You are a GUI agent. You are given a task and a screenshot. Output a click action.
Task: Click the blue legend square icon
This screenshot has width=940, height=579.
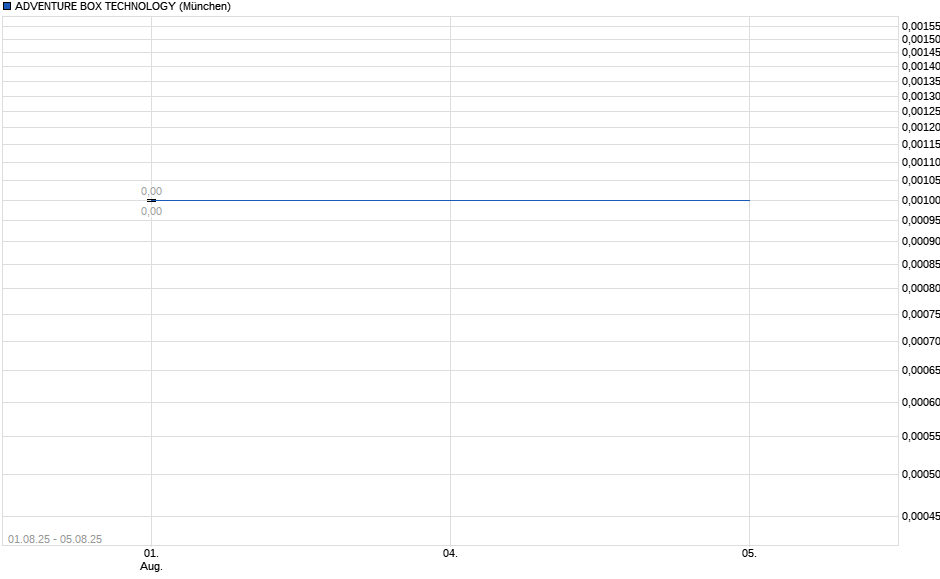tap(8, 7)
